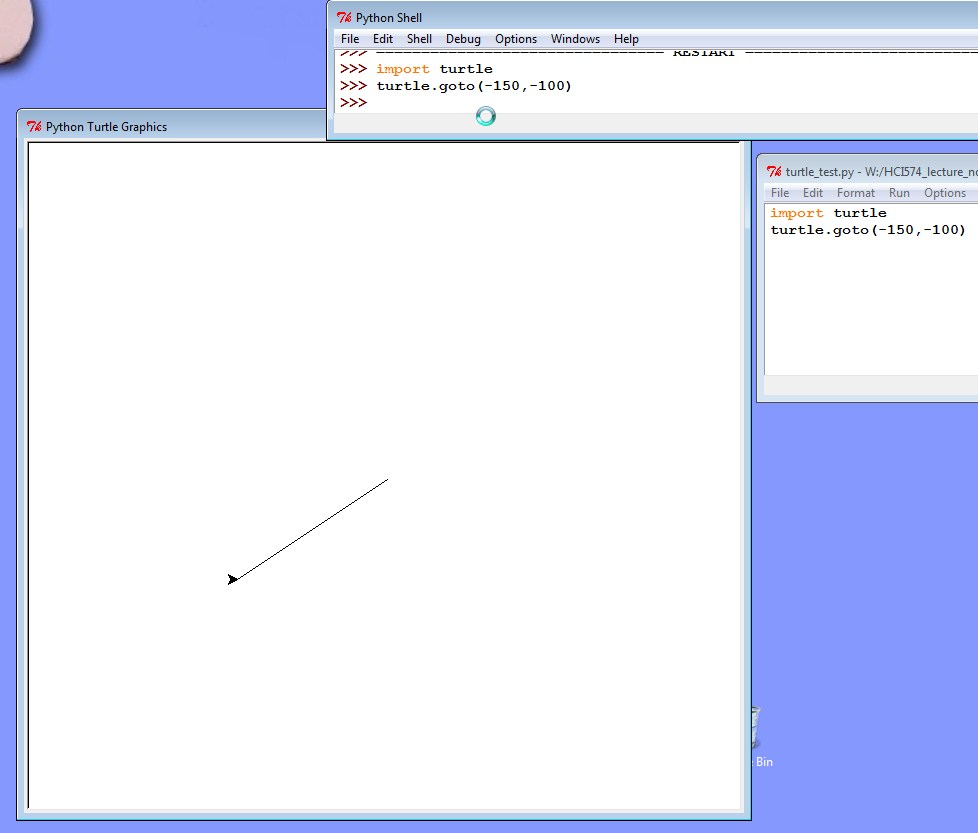Open the Options menu in Python Shell
This screenshot has height=833, width=978.
click(516, 39)
